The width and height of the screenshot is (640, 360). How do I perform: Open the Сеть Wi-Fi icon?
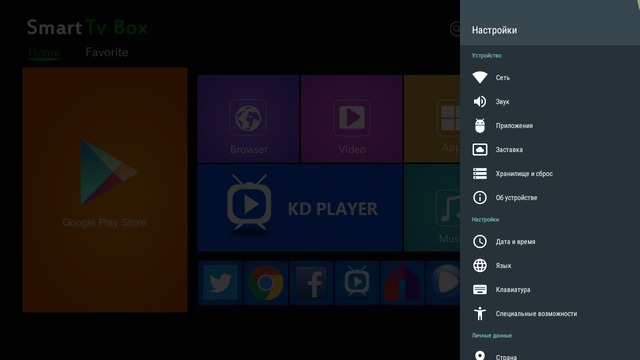tap(480, 78)
